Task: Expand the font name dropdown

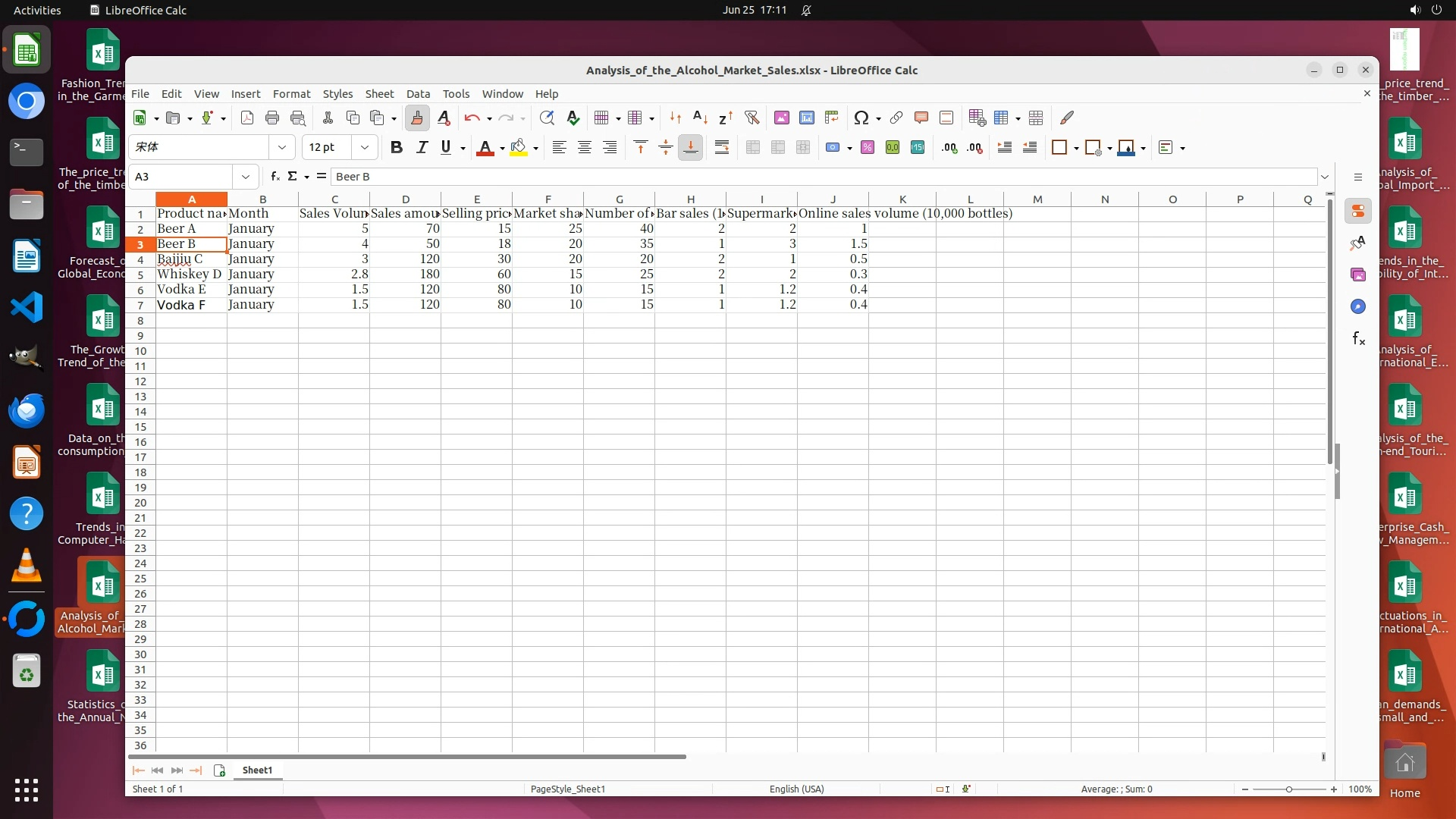Action: [281, 147]
